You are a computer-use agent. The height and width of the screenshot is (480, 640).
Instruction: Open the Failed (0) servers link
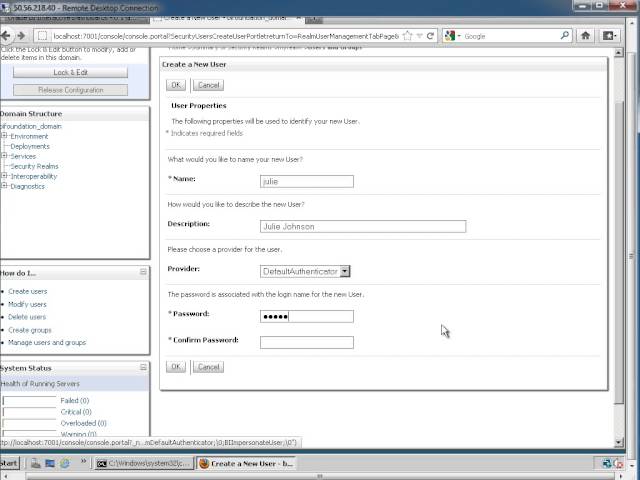click(x=75, y=400)
